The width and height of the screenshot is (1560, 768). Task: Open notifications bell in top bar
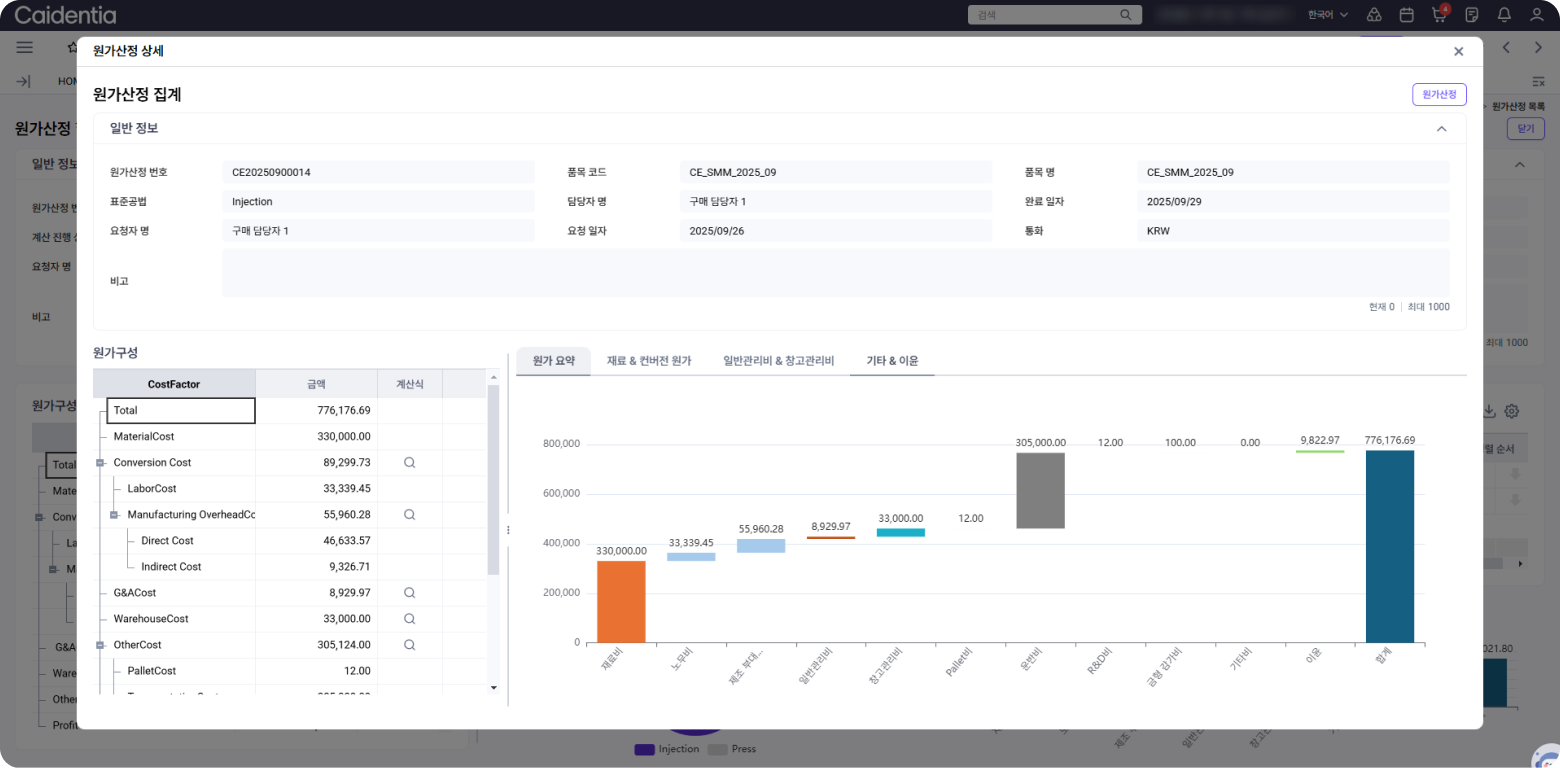coord(1504,15)
